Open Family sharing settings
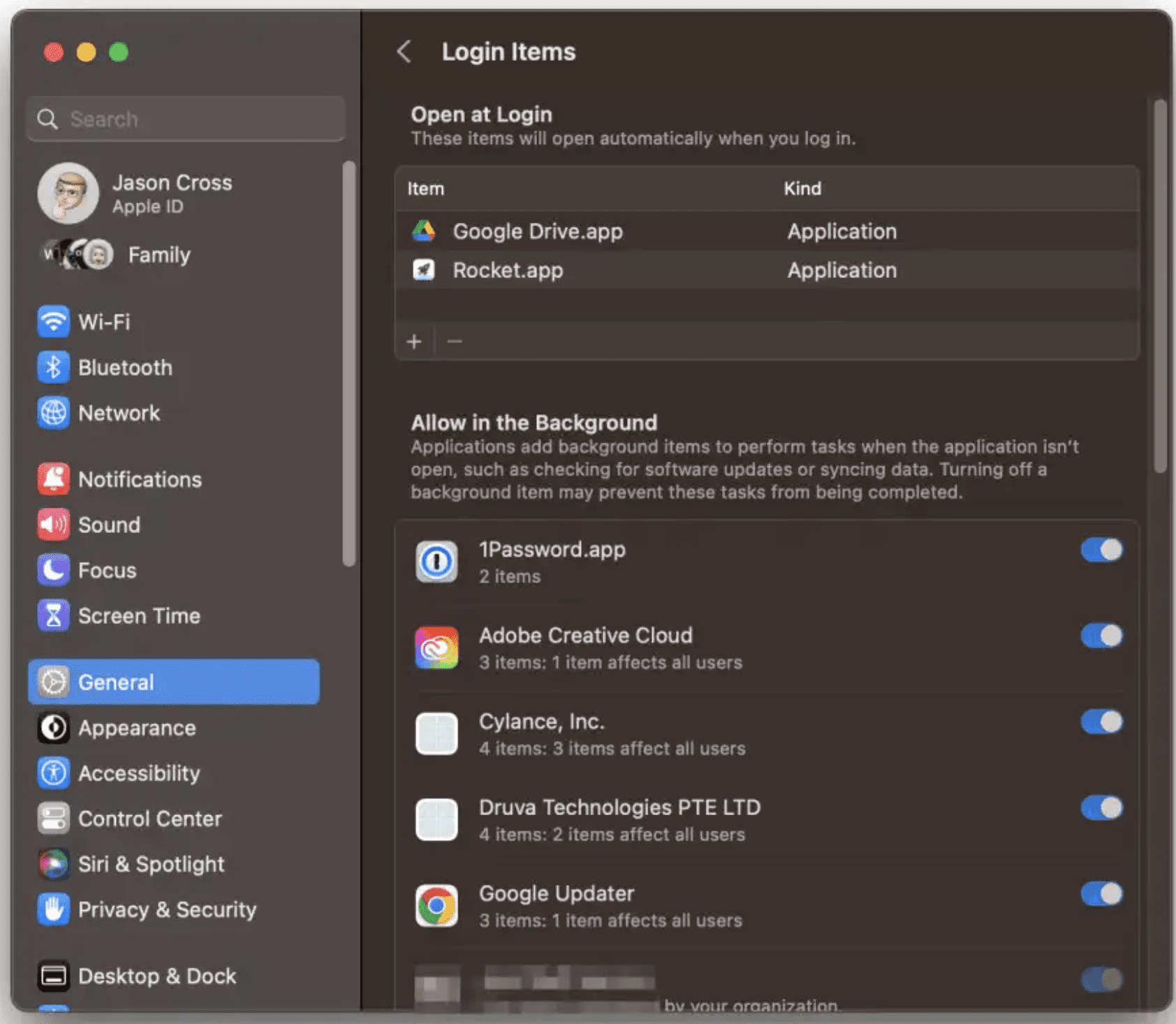 (x=173, y=254)
